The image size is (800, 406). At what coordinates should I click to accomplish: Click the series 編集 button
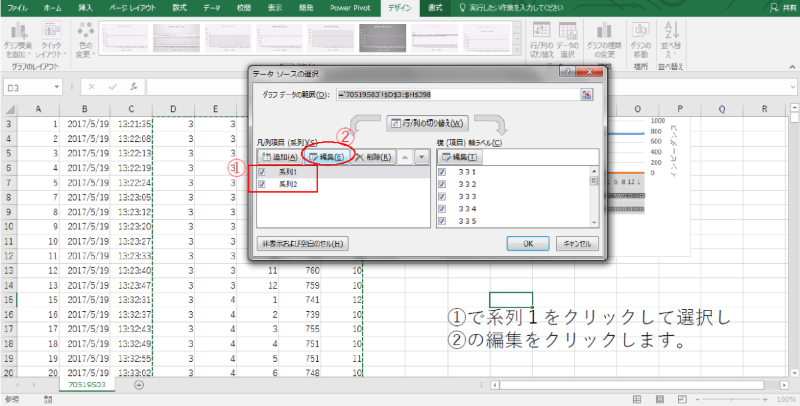pos(327,157)
